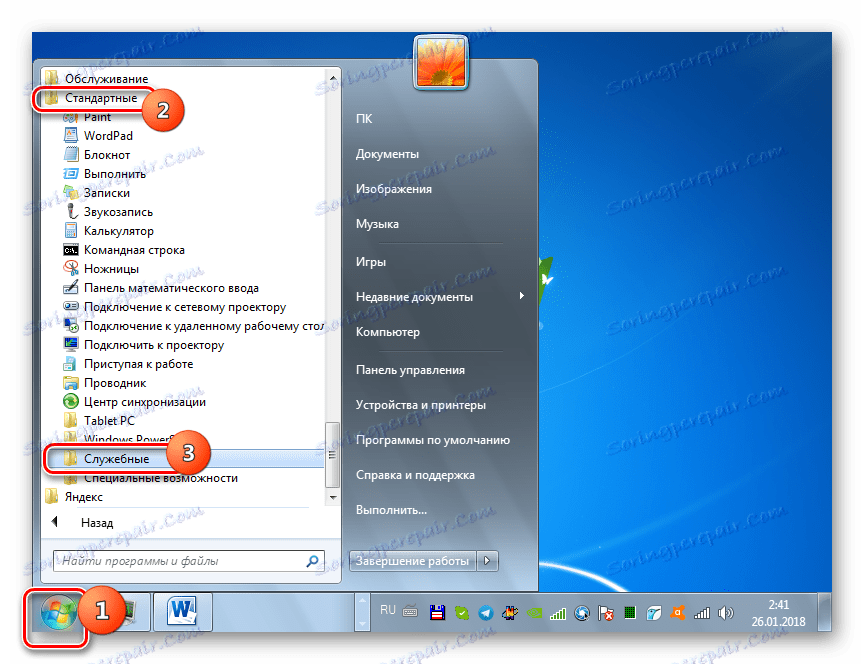
Task: Collapse the Стандартные folder
Action: pyautogui.click(x=101, y=98)
